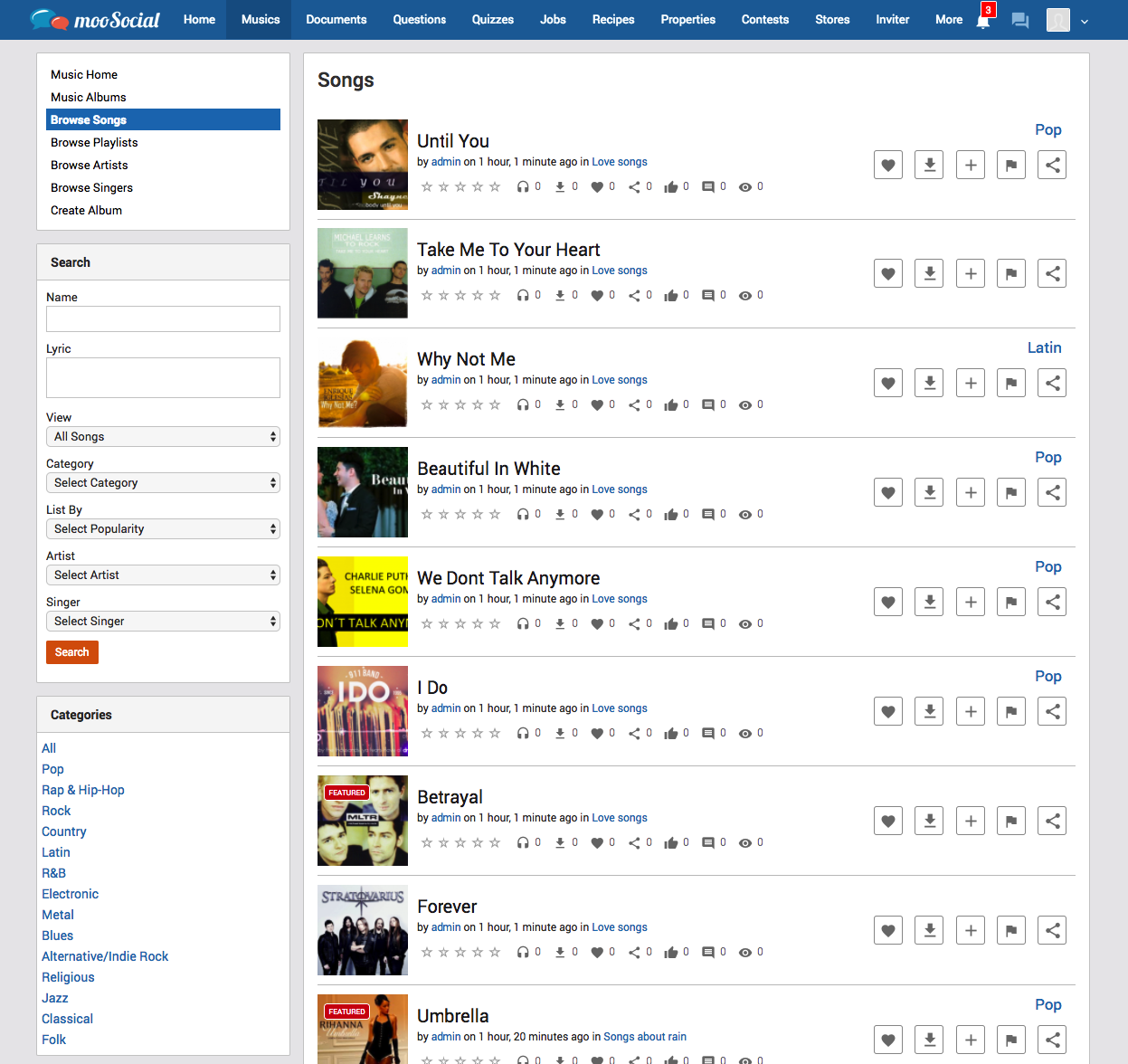
Task: Open notifications bell icon
Action: [983, 20]
